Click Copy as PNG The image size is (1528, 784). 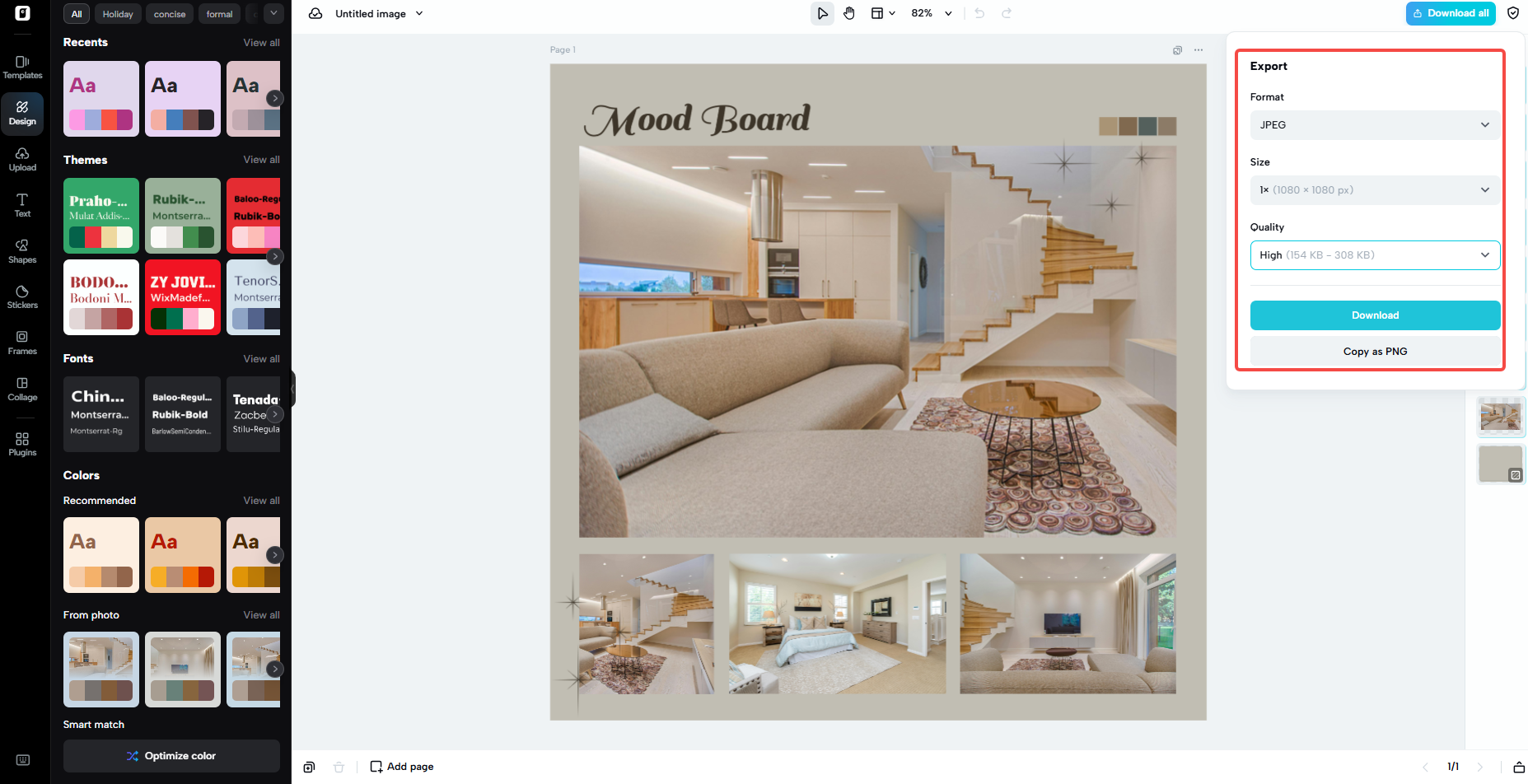point(1375,352)
